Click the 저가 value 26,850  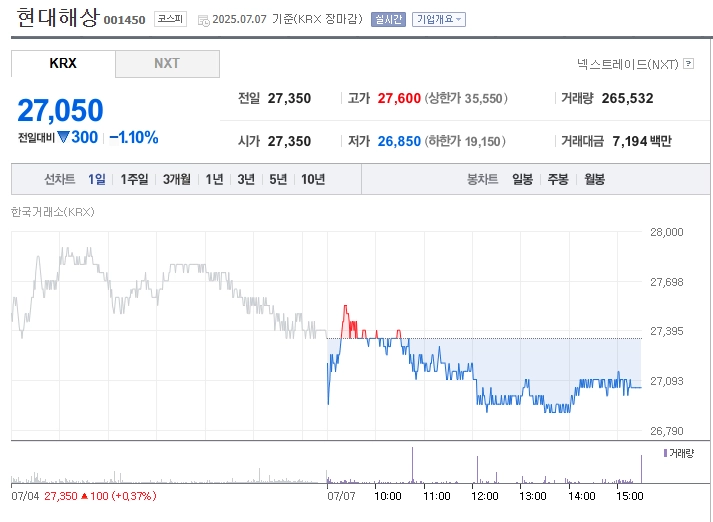pyautogui.click(x=399, y=141)
